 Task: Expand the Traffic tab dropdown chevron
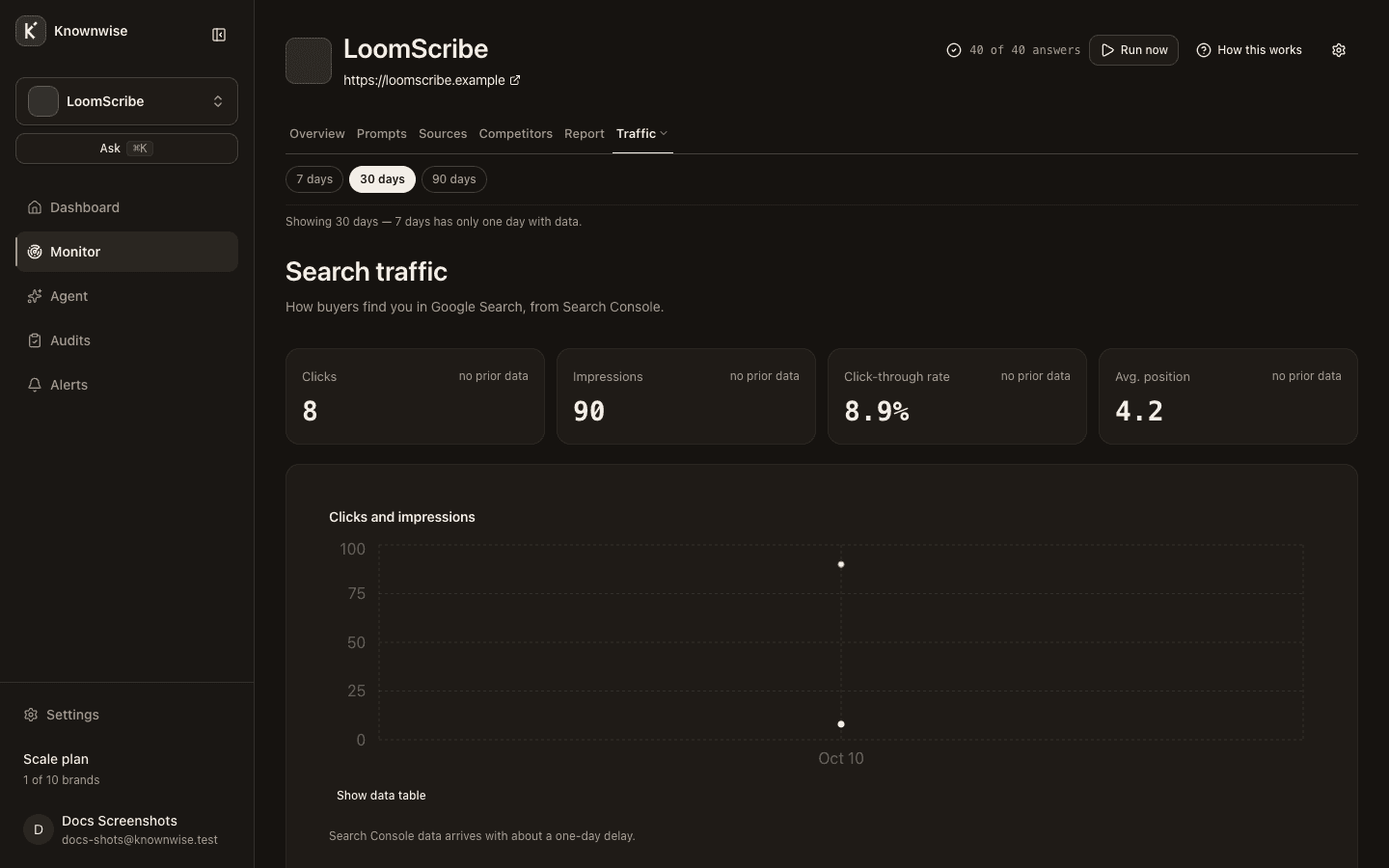[664, 134]
